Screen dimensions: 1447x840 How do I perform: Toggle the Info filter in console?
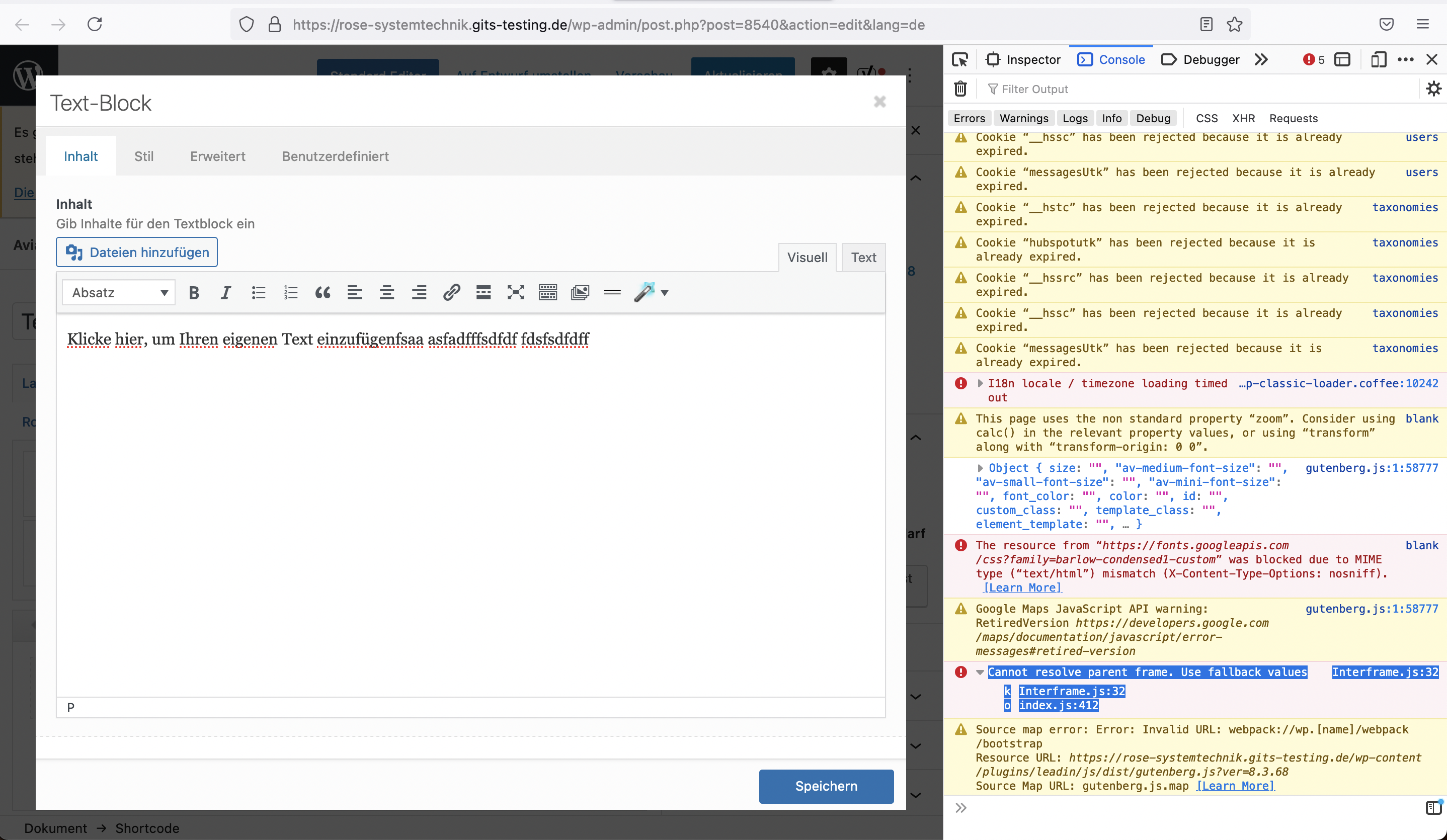[x=1111, y=118]
